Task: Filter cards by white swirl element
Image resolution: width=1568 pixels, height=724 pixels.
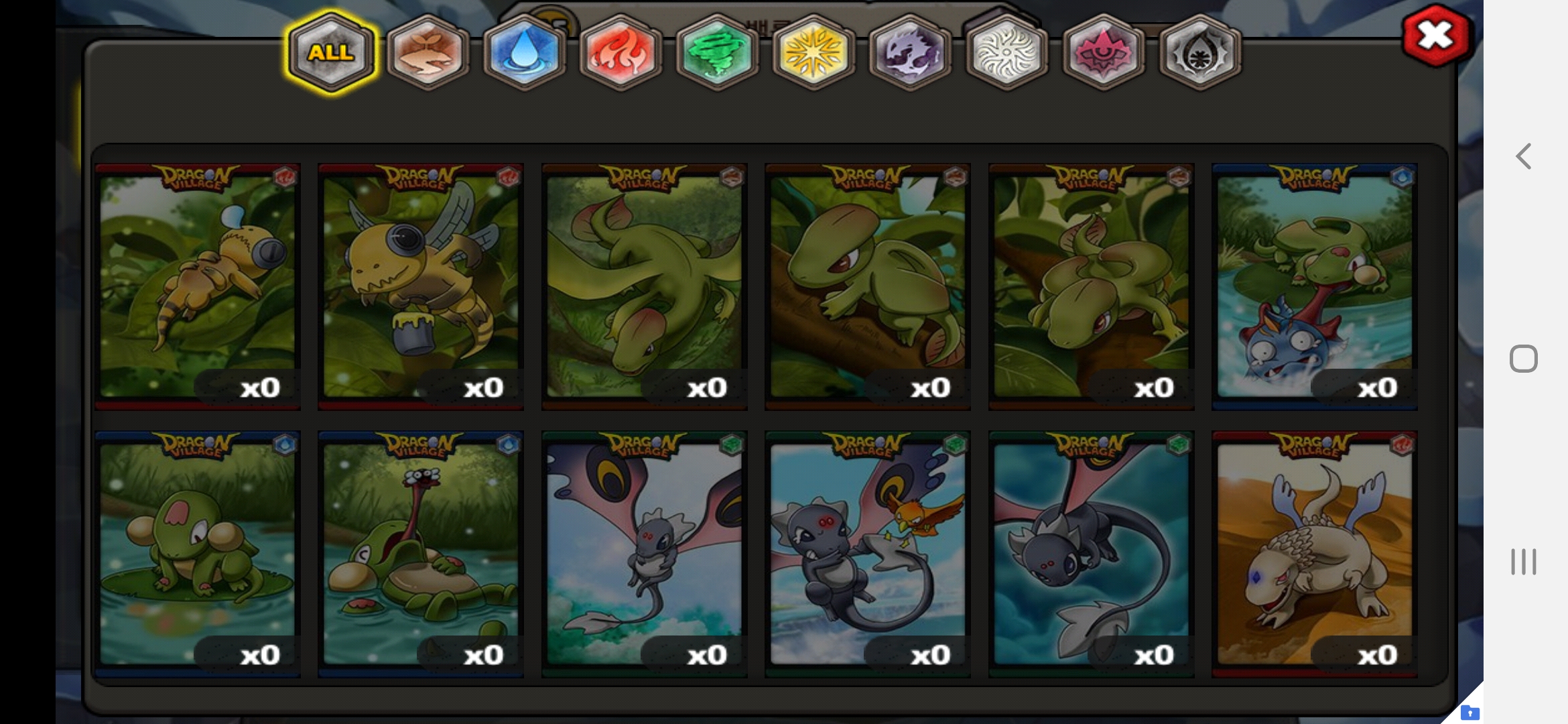Action: (x=1006, y=52)
